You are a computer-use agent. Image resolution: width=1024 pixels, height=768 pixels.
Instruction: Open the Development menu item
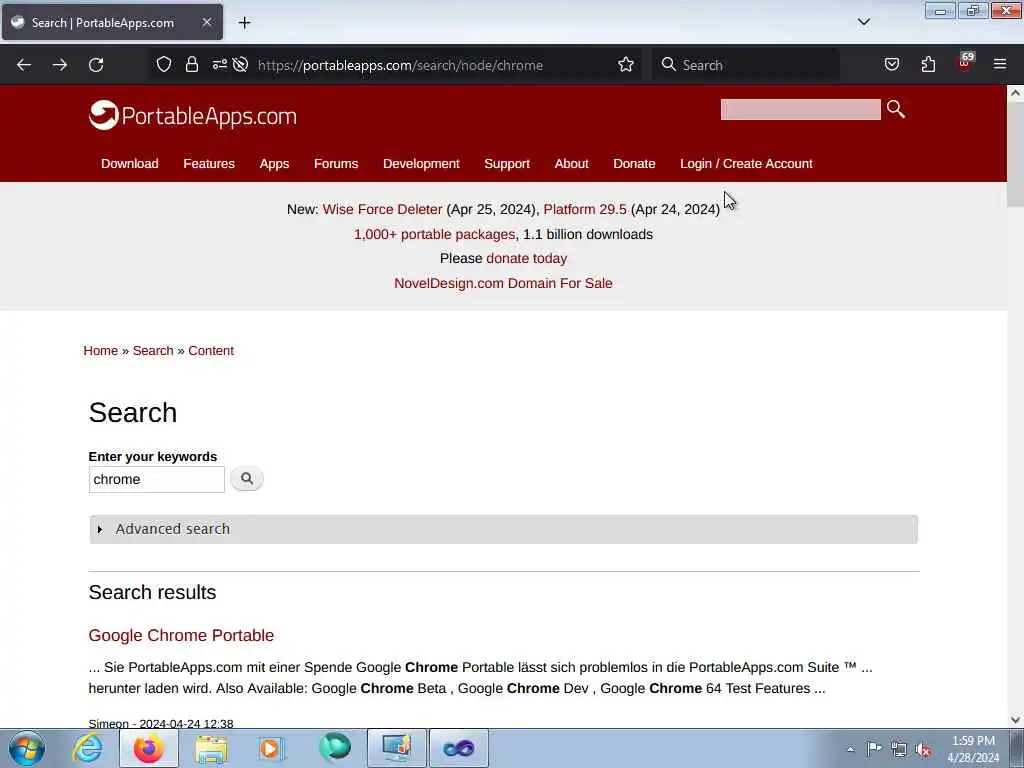[x=421, y=164]
